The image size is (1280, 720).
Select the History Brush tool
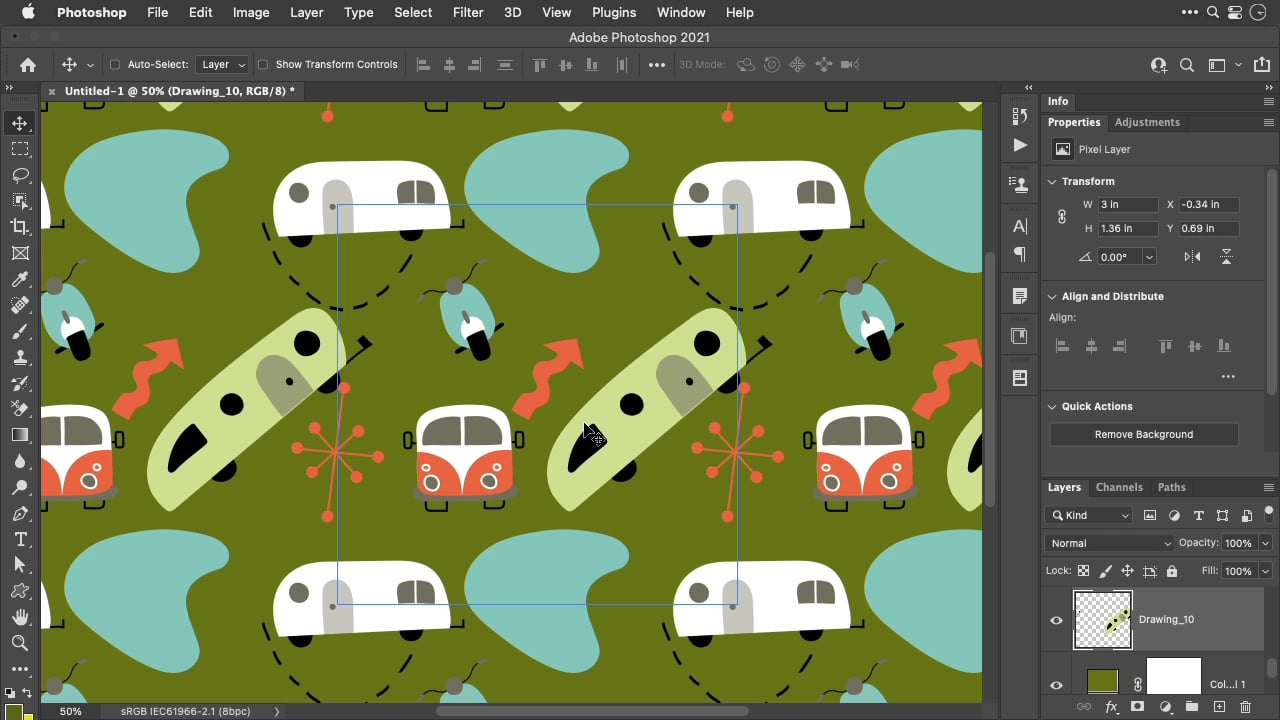[20, 383]
